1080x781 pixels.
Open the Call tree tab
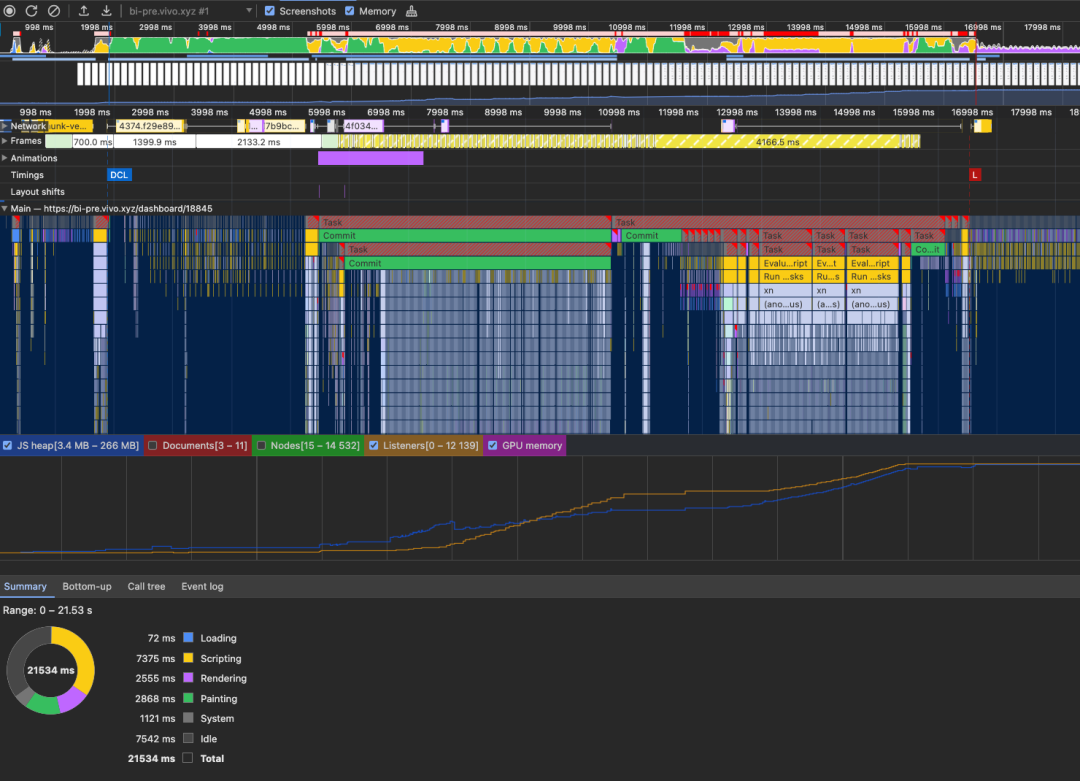tap(147, 586)
